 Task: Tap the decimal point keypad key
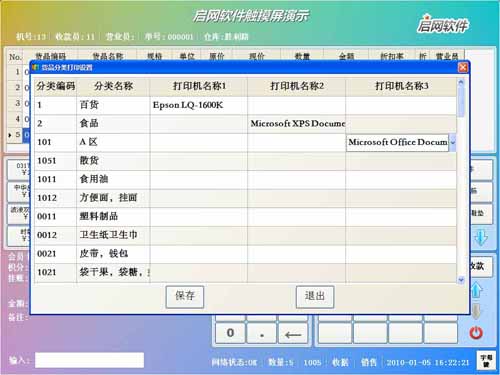click(x=262, y=333)
